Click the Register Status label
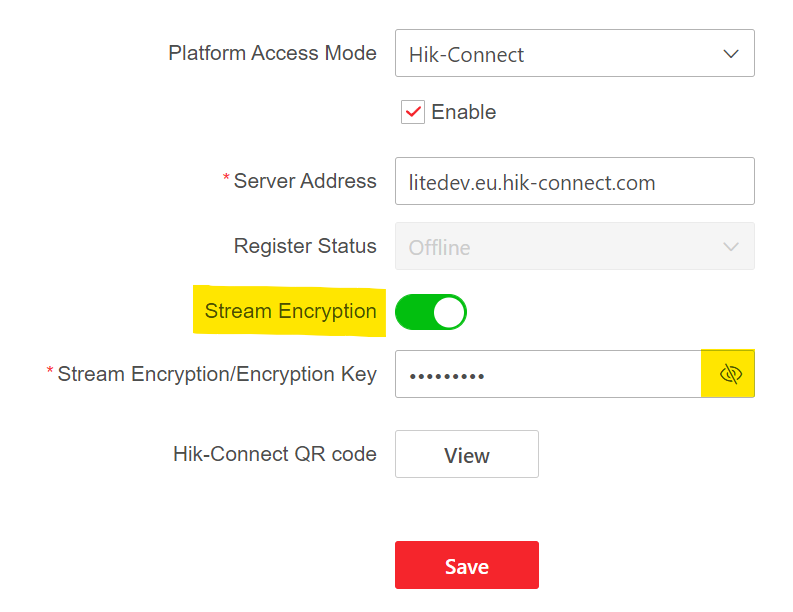Image resolution: width=793 pixels, height=612 pixels. click(305, 246)
